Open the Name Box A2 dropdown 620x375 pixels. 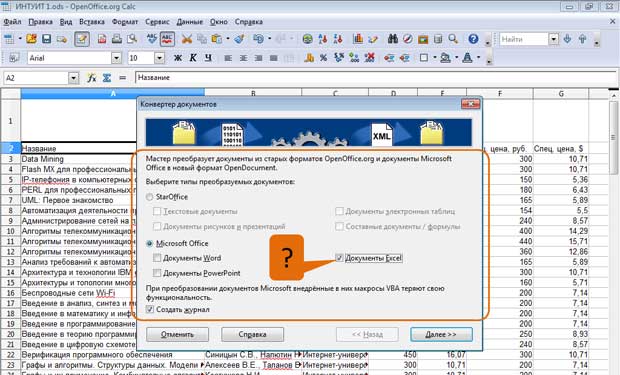(74, 78)
